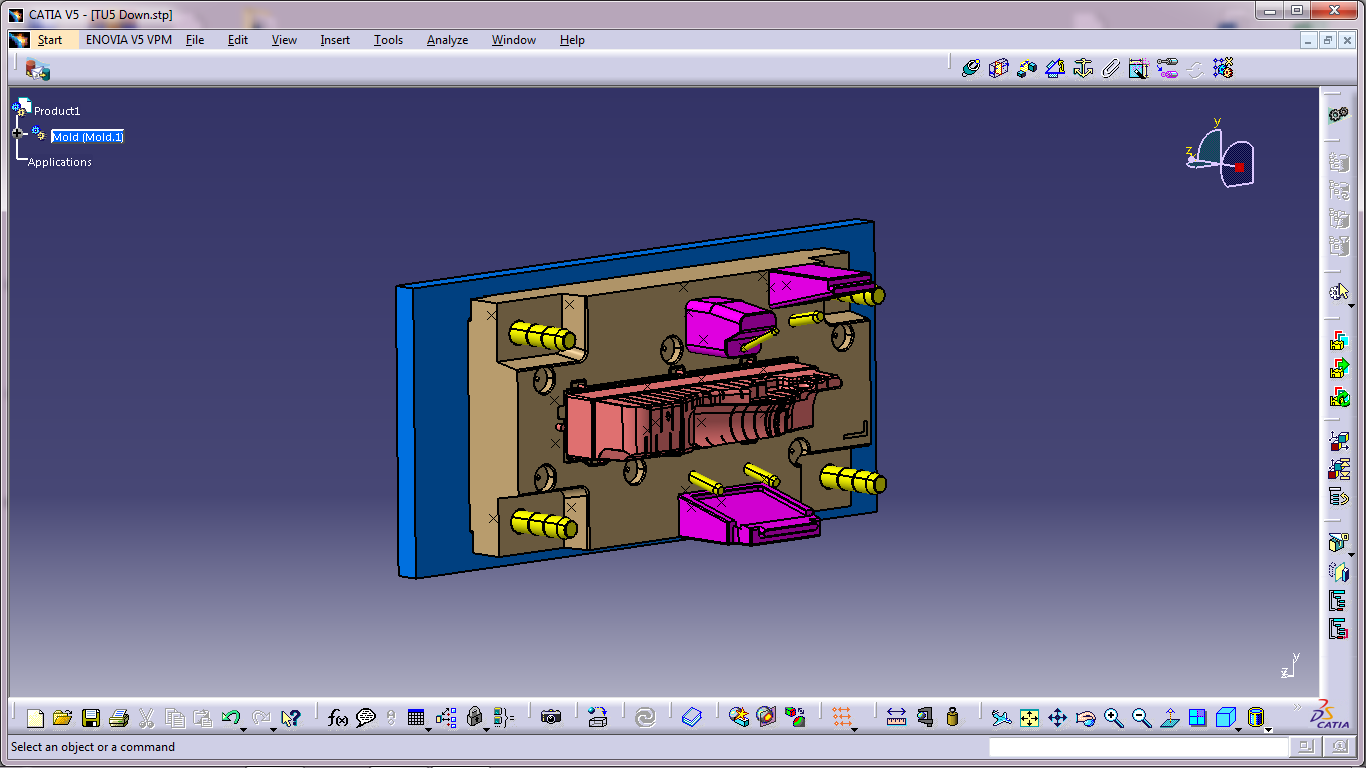Viewport: 1366px width, 768px height.
Task: Toggle the Multi-View quad window icon
Action: coord(1197,718)
